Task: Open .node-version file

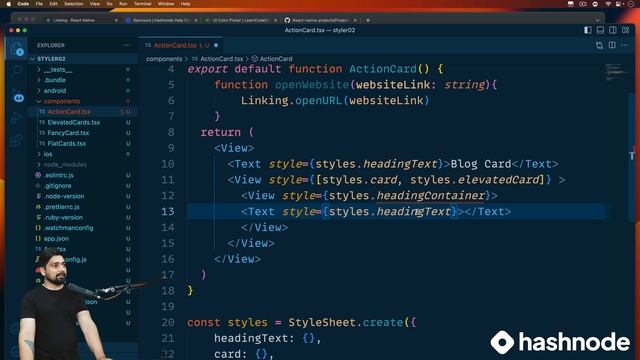Action: tap(64, 196)
